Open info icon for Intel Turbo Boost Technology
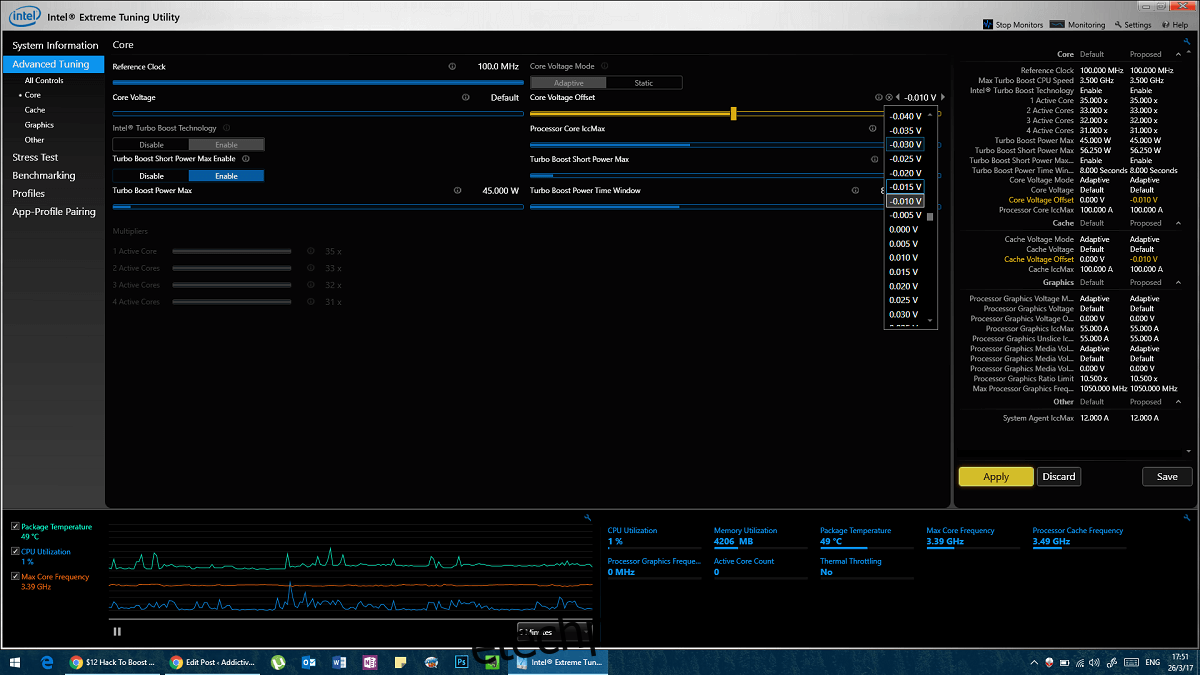 [227, 128]
